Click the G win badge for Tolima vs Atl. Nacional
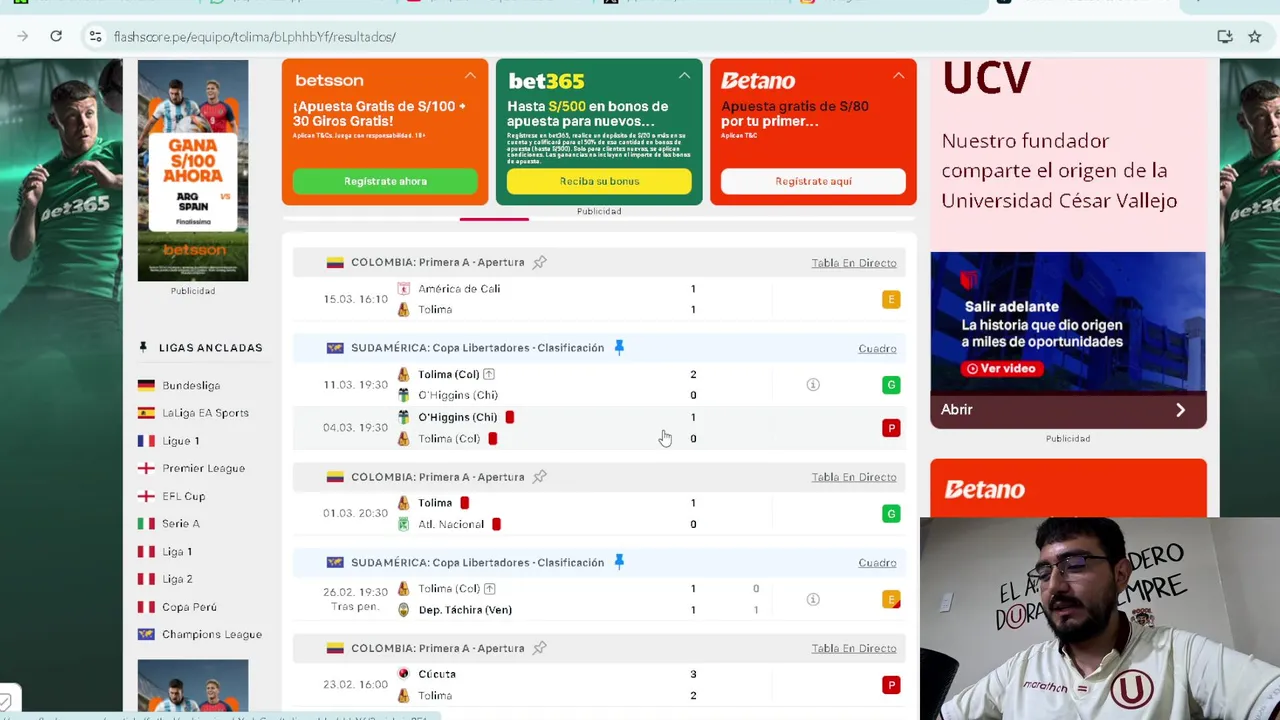The height and width of the screenshot is (720, 1280). pos(891,514)
